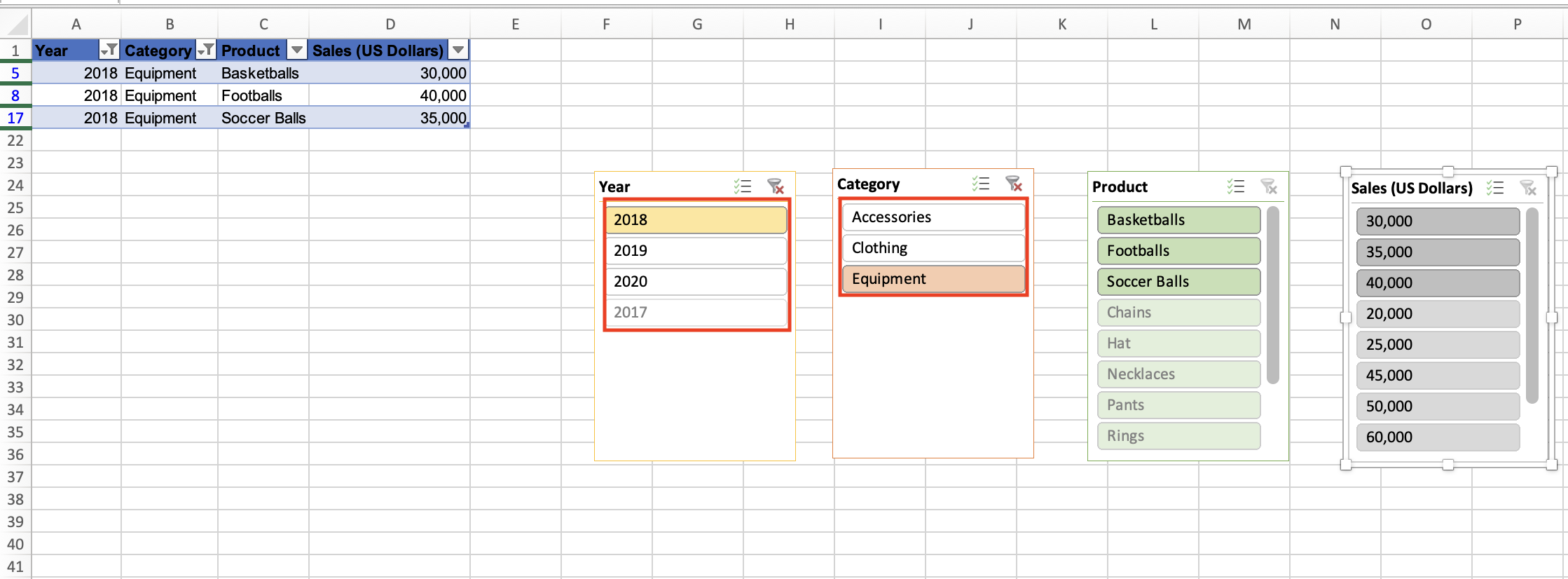Image resolution: width=1568 pixels, height=579 pixels.
Task: Clear the filter on the Year slicer
Action: 776,186
